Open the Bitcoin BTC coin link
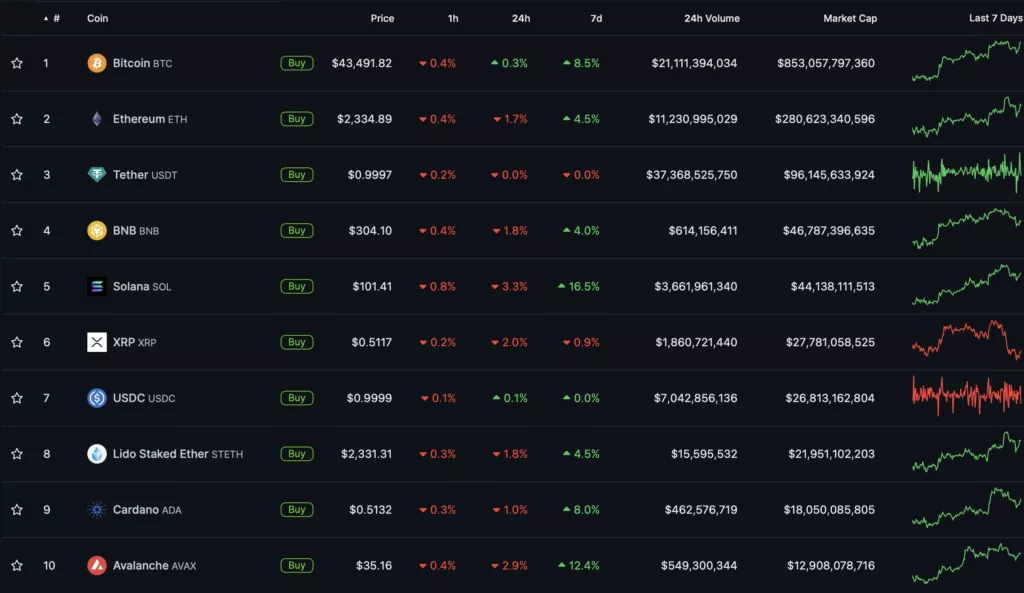The width and height of the screenshot is (1024, 593). pyautogui.click(x=142, y=63)
